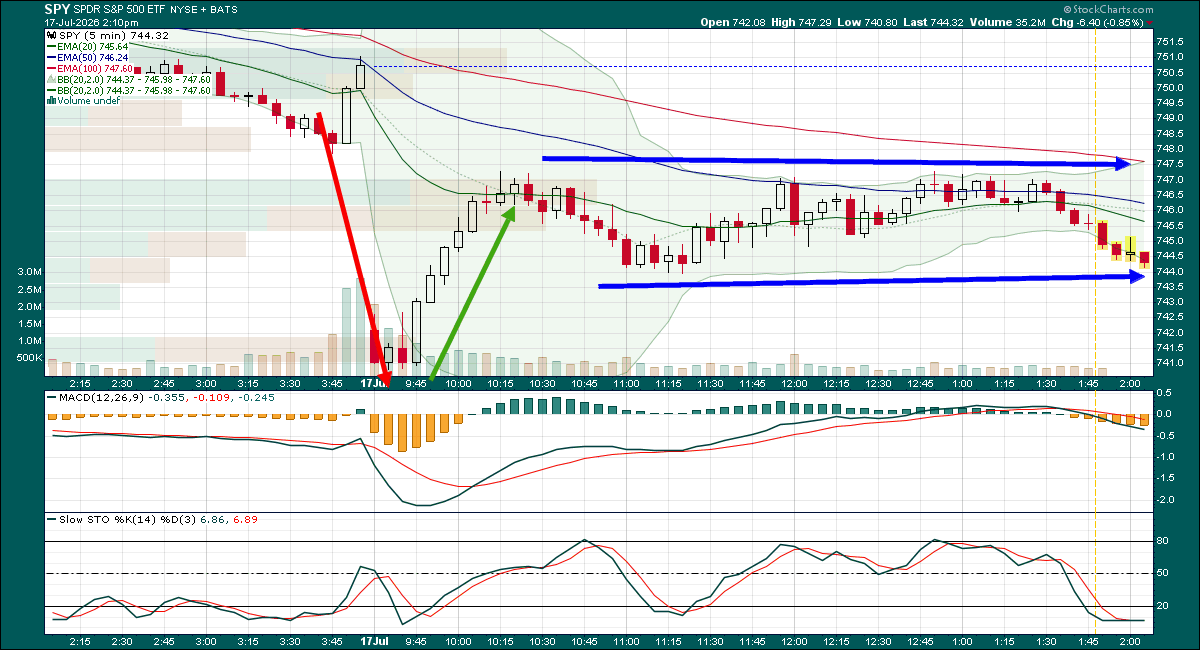Click the 50 level on the stochastic axis
This screenshot has width=1200, height=650.
(1164, 573)
